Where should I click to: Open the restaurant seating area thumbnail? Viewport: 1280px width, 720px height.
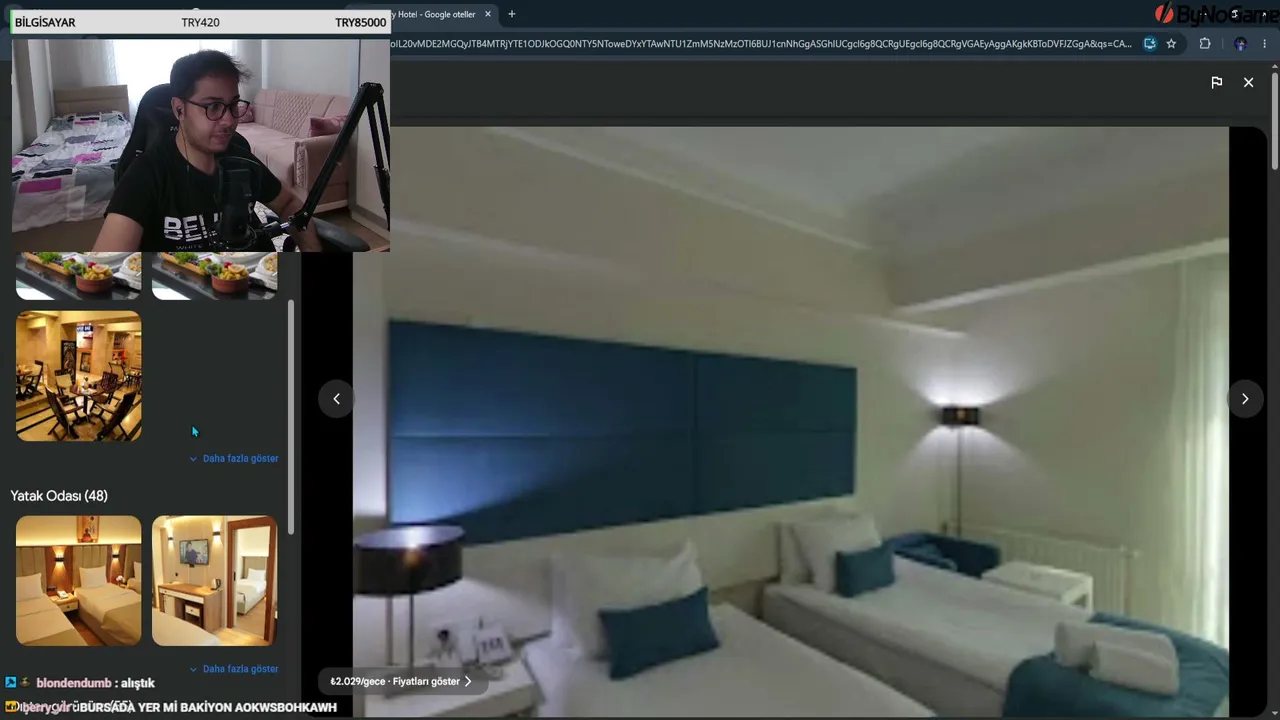point(79,376)
